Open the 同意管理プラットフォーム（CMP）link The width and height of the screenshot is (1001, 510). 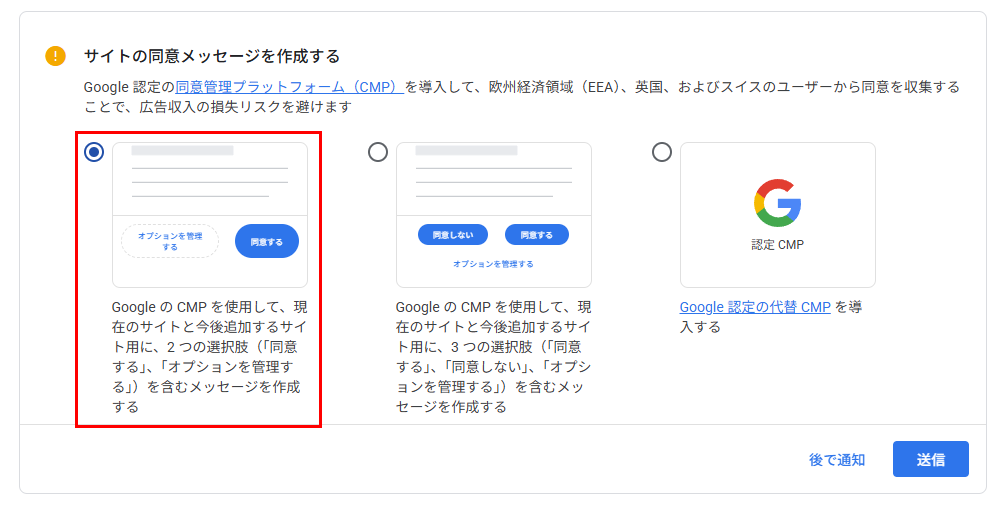(x=288, y=87)
